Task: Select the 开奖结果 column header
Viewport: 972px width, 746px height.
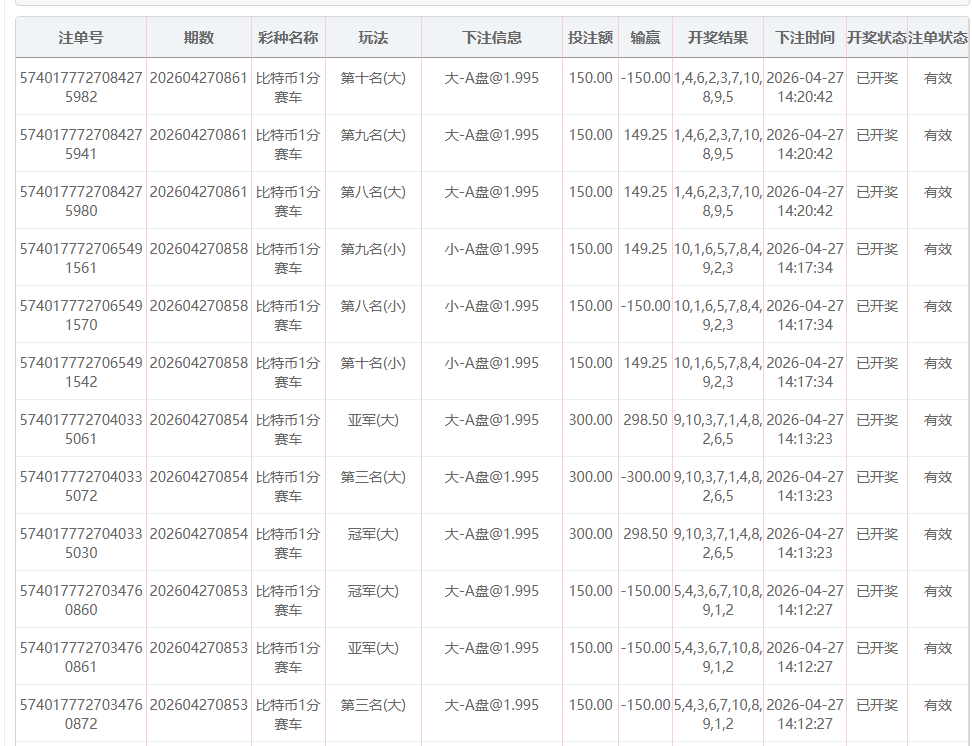Action: coord(717,38)
